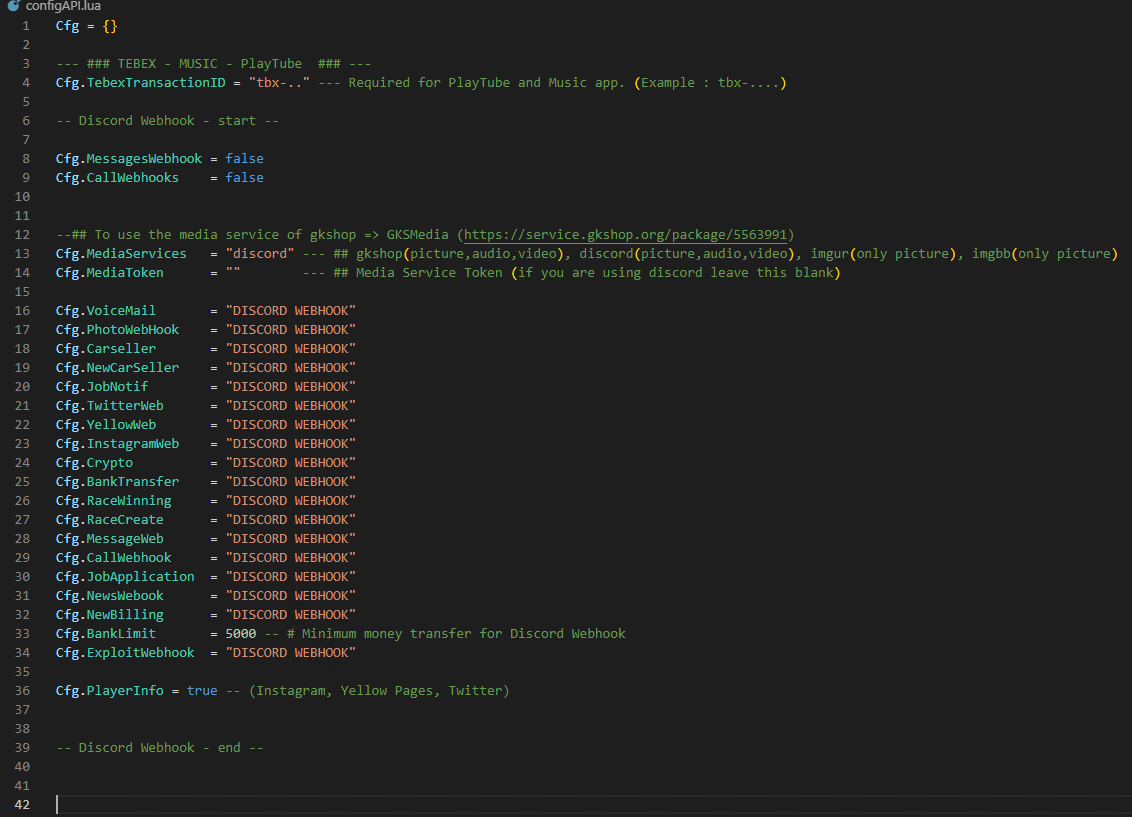Click the Cfg.Crypto variable name
The height and width of the screenshot is (817, 1132).
(94, 462)
